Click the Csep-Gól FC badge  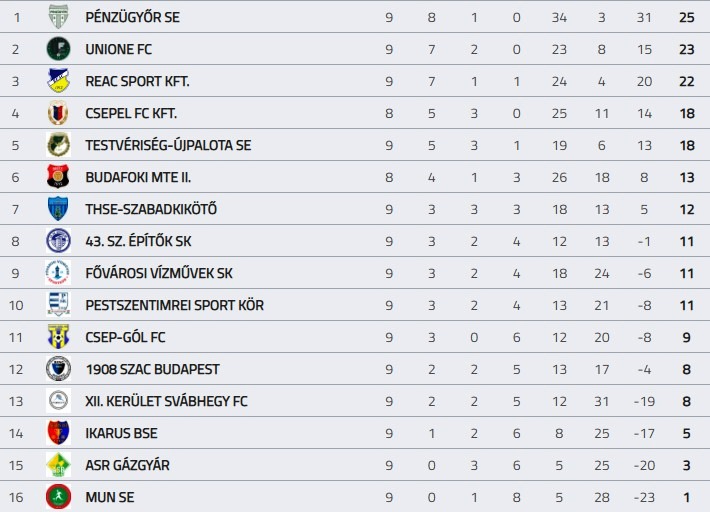58,337
